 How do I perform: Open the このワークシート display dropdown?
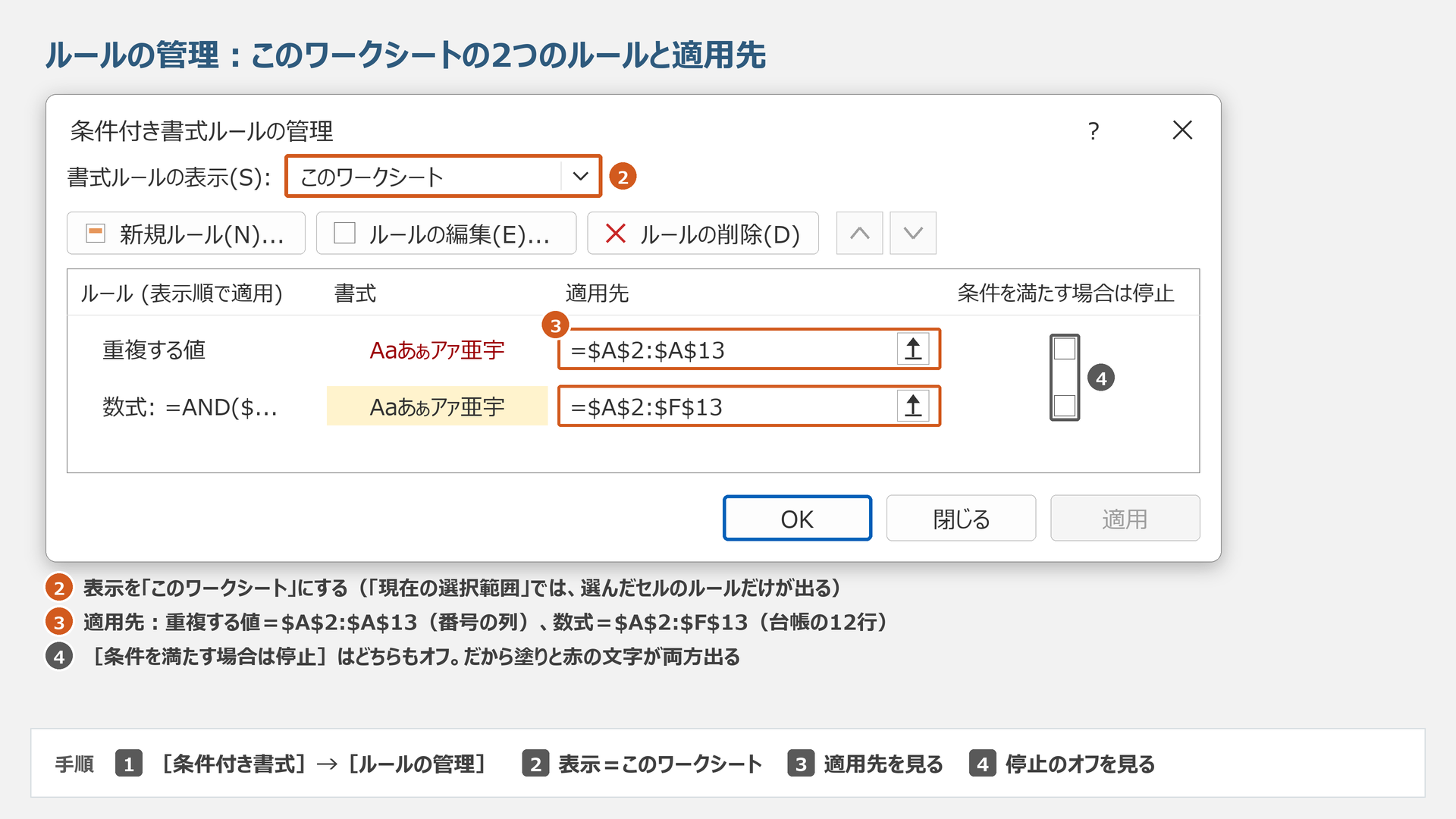click(443, 177)
